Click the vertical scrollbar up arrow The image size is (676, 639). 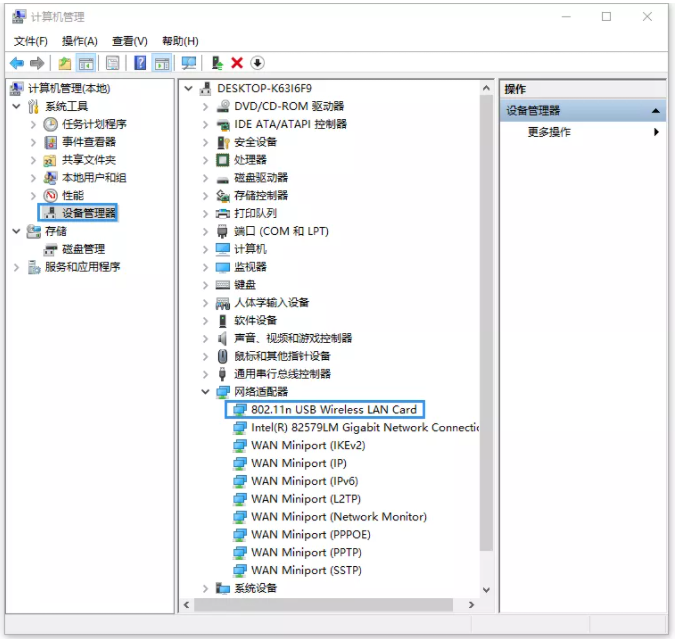486,88
